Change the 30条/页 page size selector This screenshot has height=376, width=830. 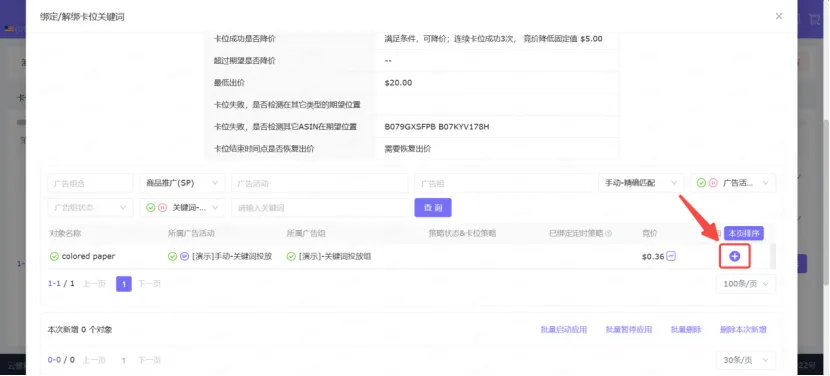click(746, 360)
